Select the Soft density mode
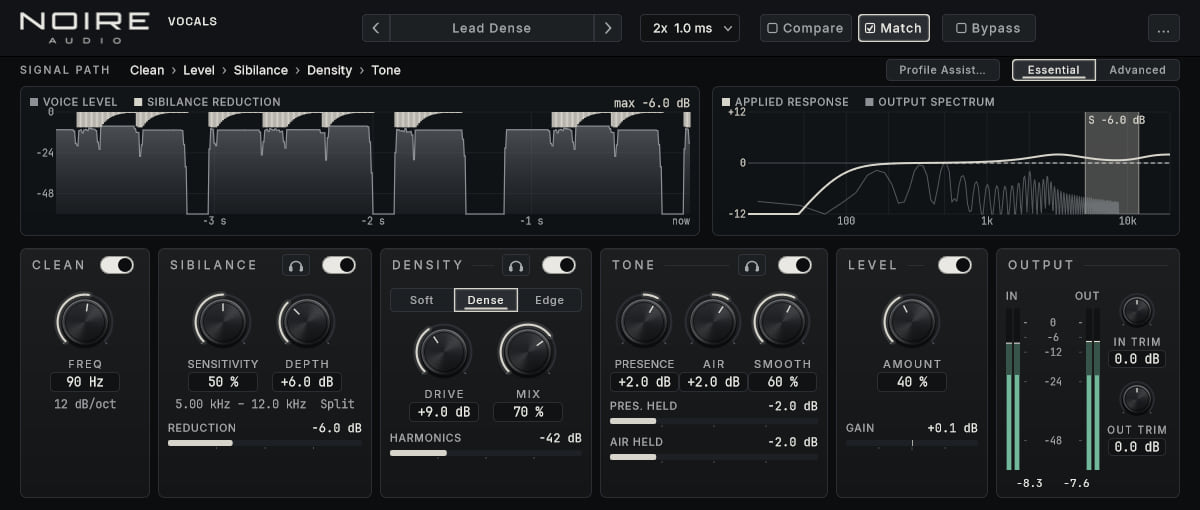 pos(422,300)
